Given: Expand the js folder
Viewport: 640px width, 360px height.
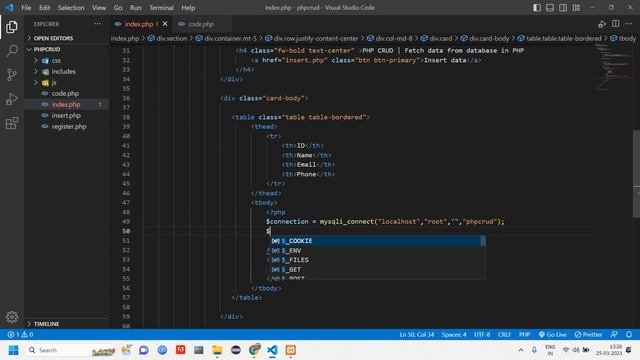Looking at the screenshot, I should (x=54, y=82).
